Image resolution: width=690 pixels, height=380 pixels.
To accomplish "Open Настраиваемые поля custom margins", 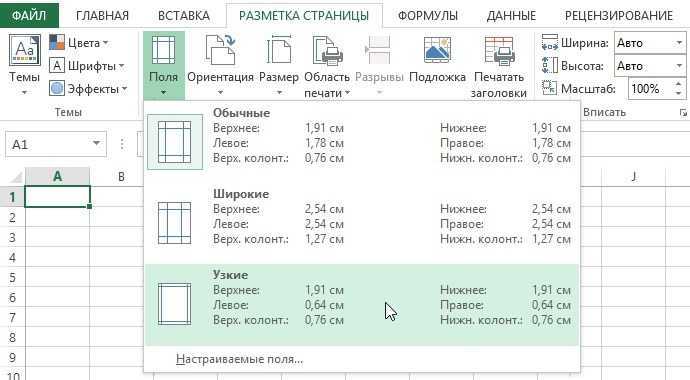I will click(x=239, y=359).
